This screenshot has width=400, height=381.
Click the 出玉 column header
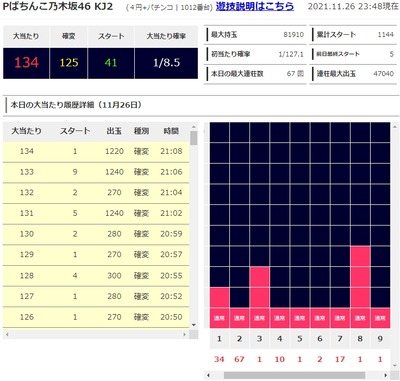coord(114,131)
